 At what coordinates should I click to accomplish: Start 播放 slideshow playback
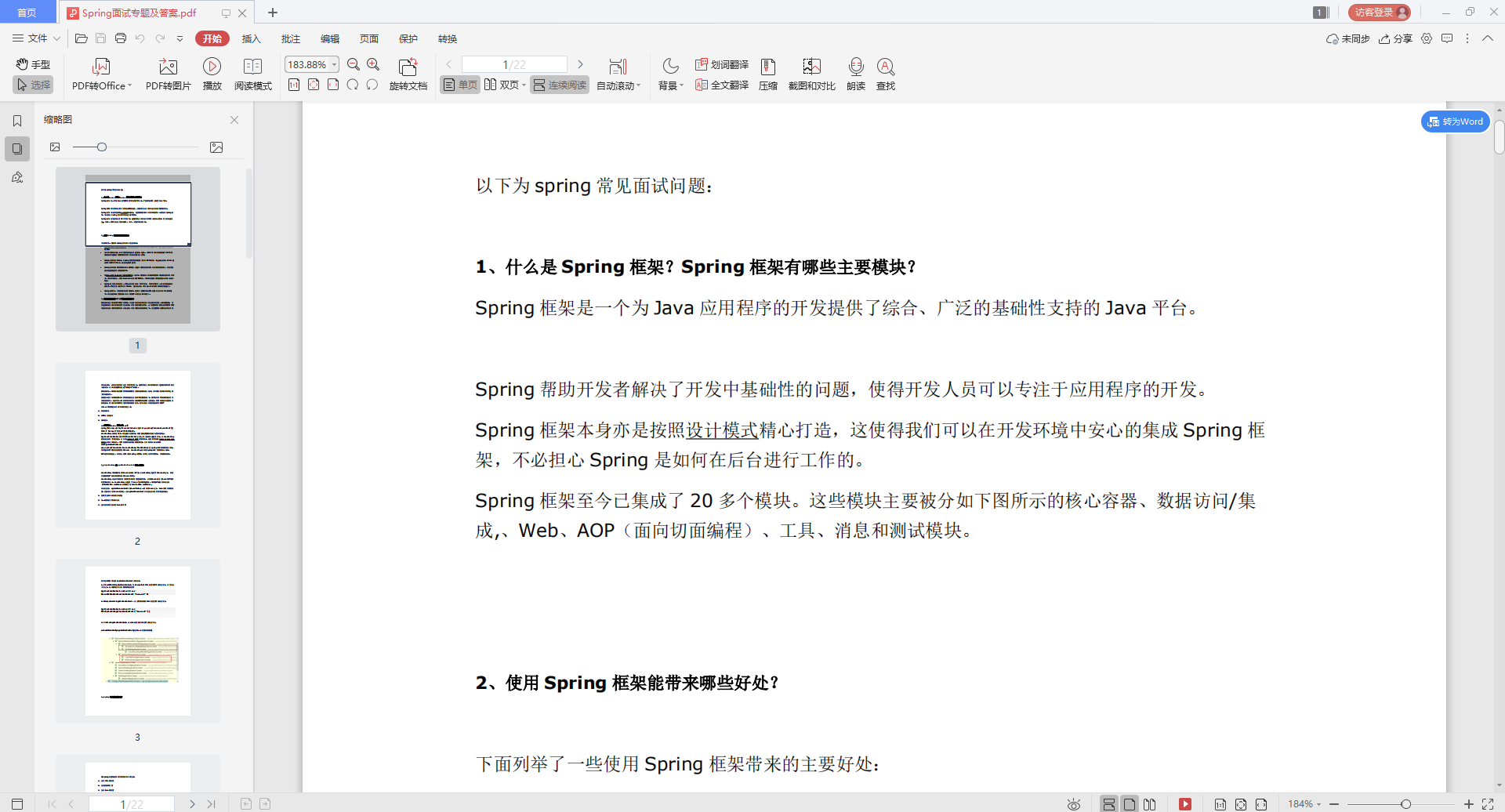212,73
